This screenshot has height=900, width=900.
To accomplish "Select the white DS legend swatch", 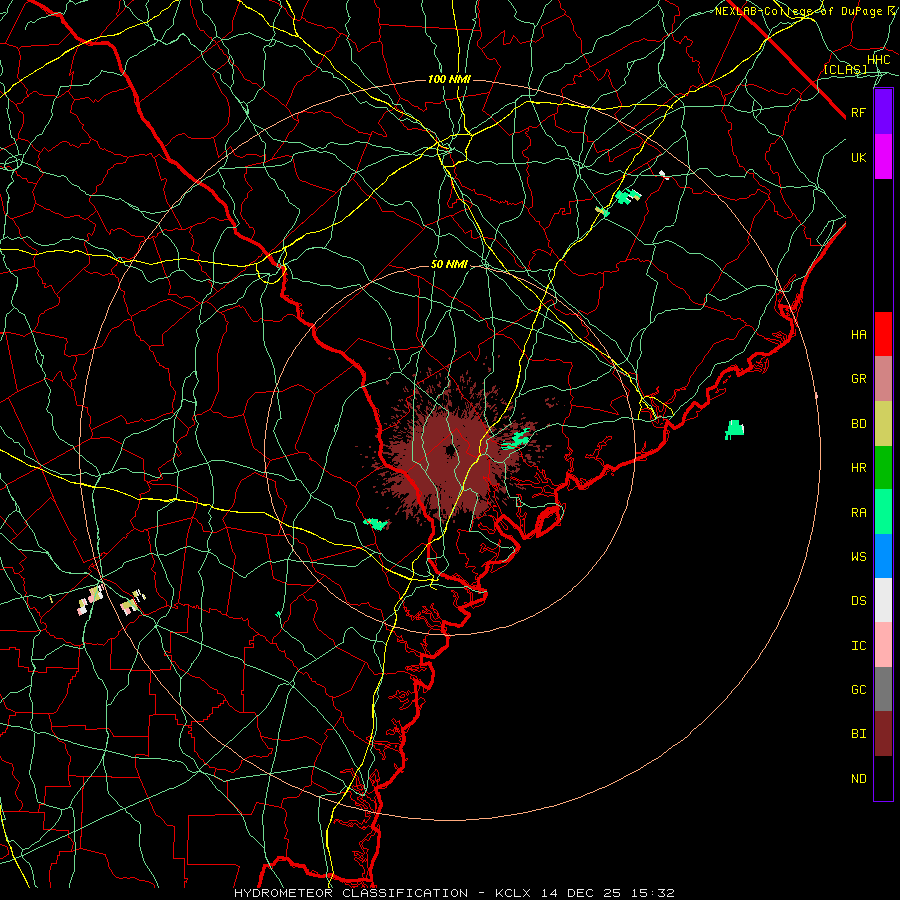I will pos(883,600).
